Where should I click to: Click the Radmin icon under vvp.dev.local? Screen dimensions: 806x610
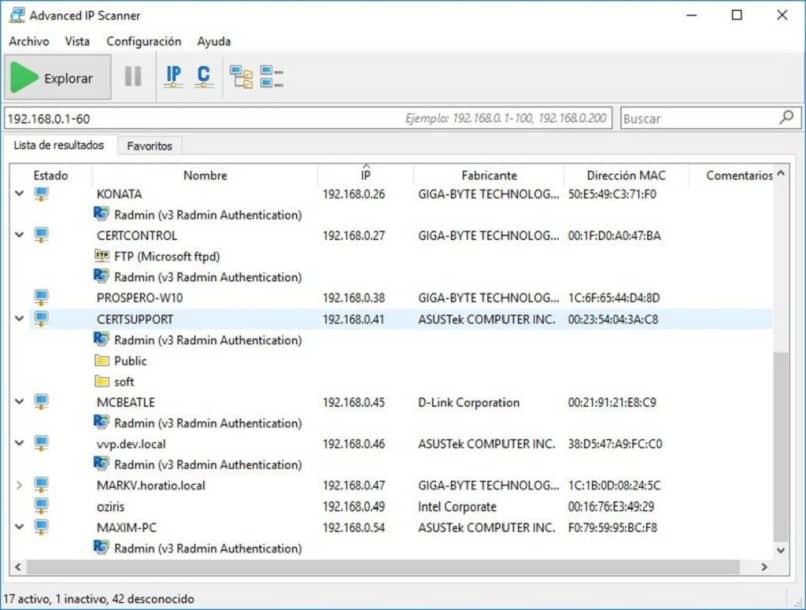(101, 464)
